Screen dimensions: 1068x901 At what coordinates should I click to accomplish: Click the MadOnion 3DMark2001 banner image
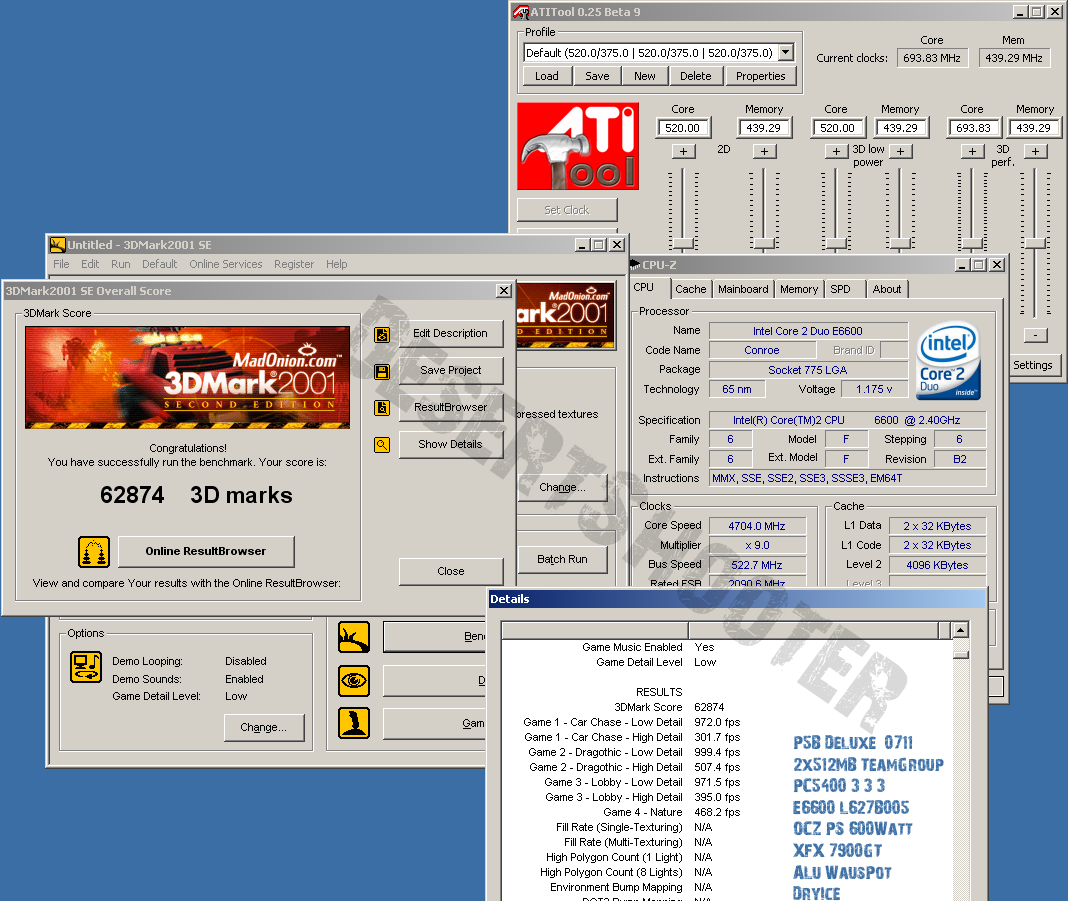pyautogui.click(x=187, y=377)
